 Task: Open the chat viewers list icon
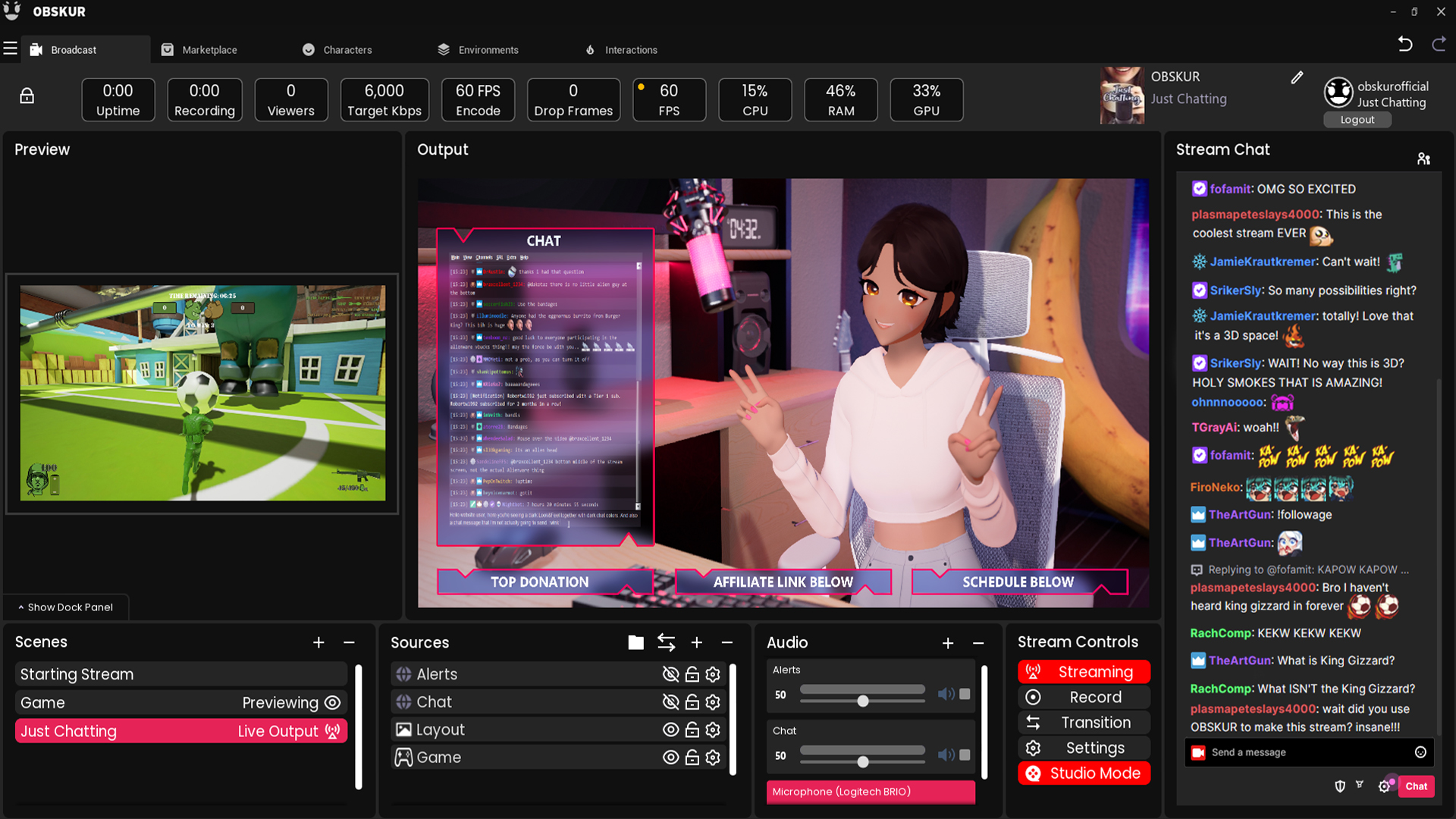(1423, 158)
